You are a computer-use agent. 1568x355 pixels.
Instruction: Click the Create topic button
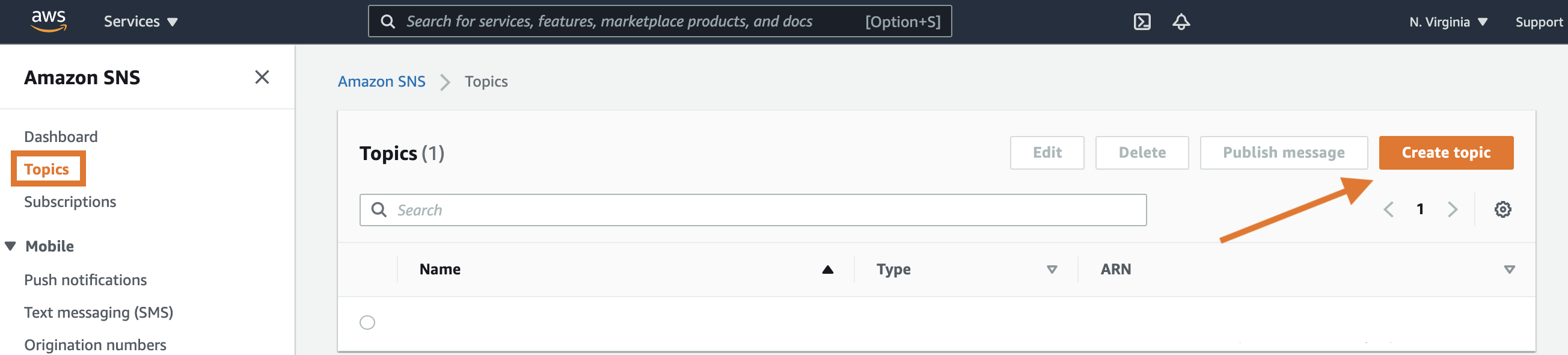(x=1446, y=153)
